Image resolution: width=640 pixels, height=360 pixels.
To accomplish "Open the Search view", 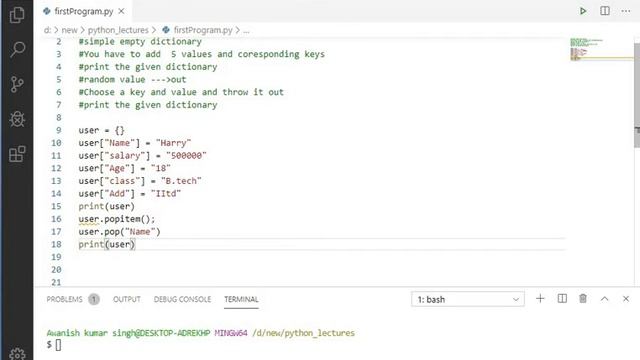I will [x=17, y=49].
